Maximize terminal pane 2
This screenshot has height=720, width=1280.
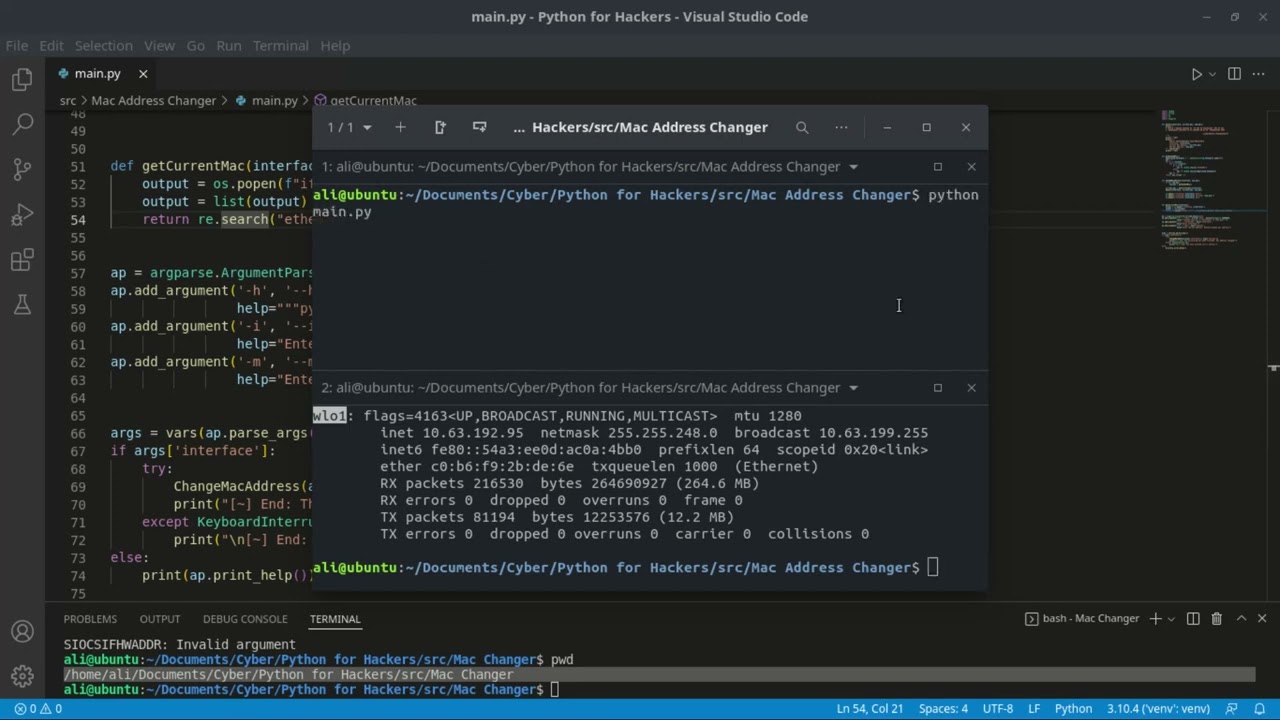(x=938, y=388)
